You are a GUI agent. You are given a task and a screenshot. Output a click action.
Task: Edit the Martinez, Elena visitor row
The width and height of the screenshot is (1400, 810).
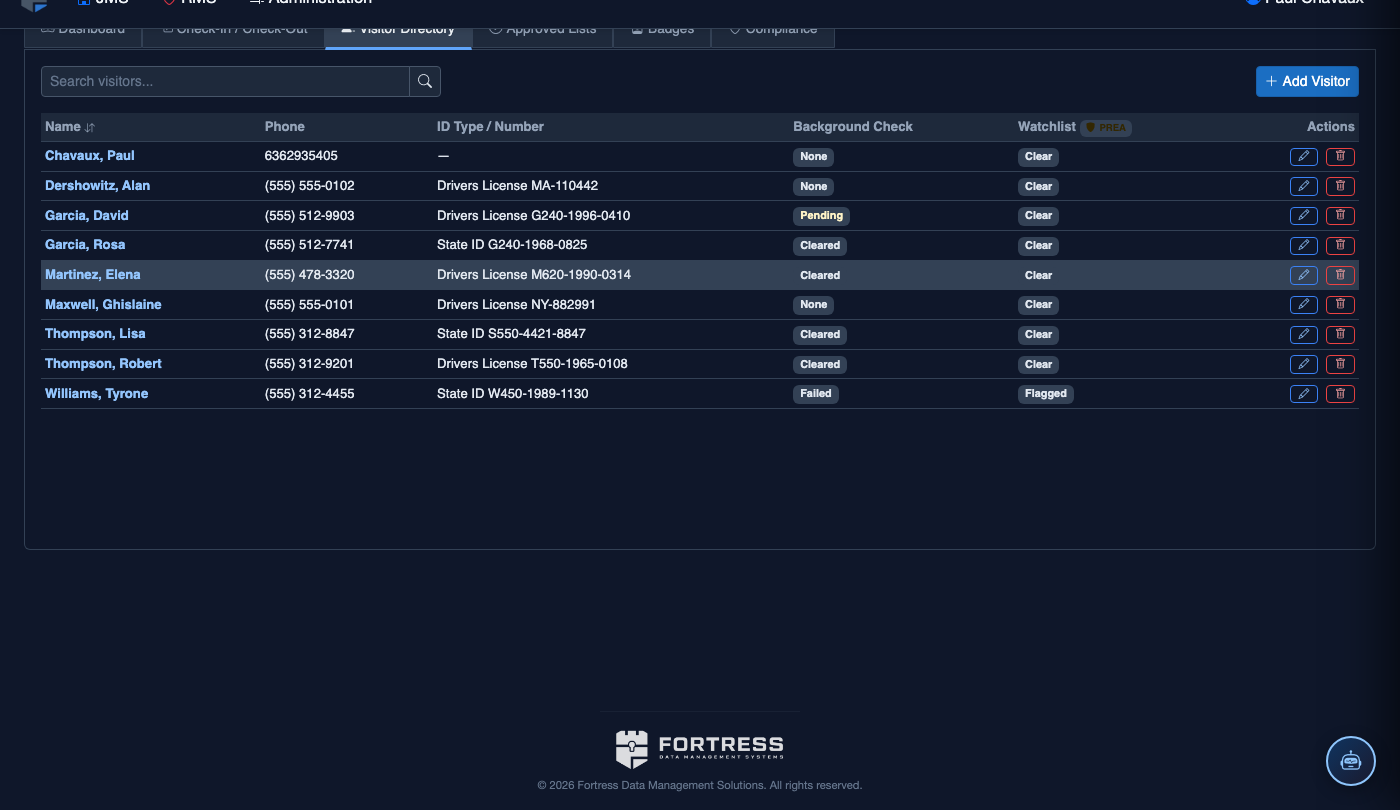pos(1303,275)
